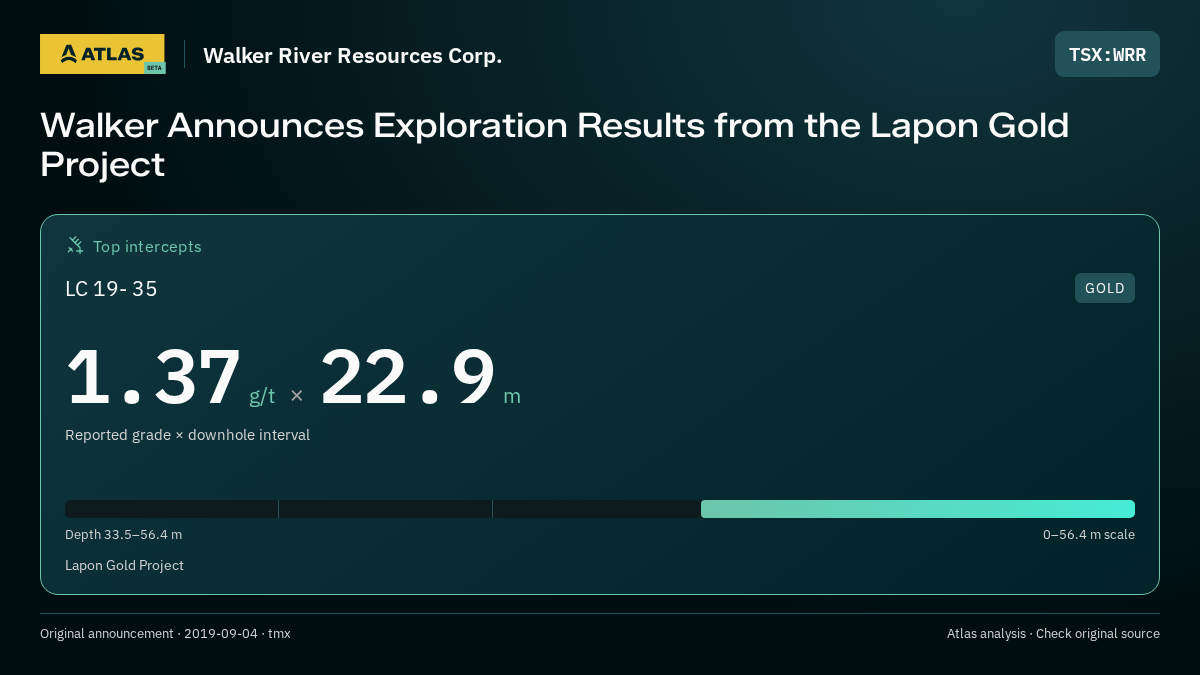The image size is (1200, 675).
Task: Click Reported grade × downhole interval caption
Action: coord(187,435)
